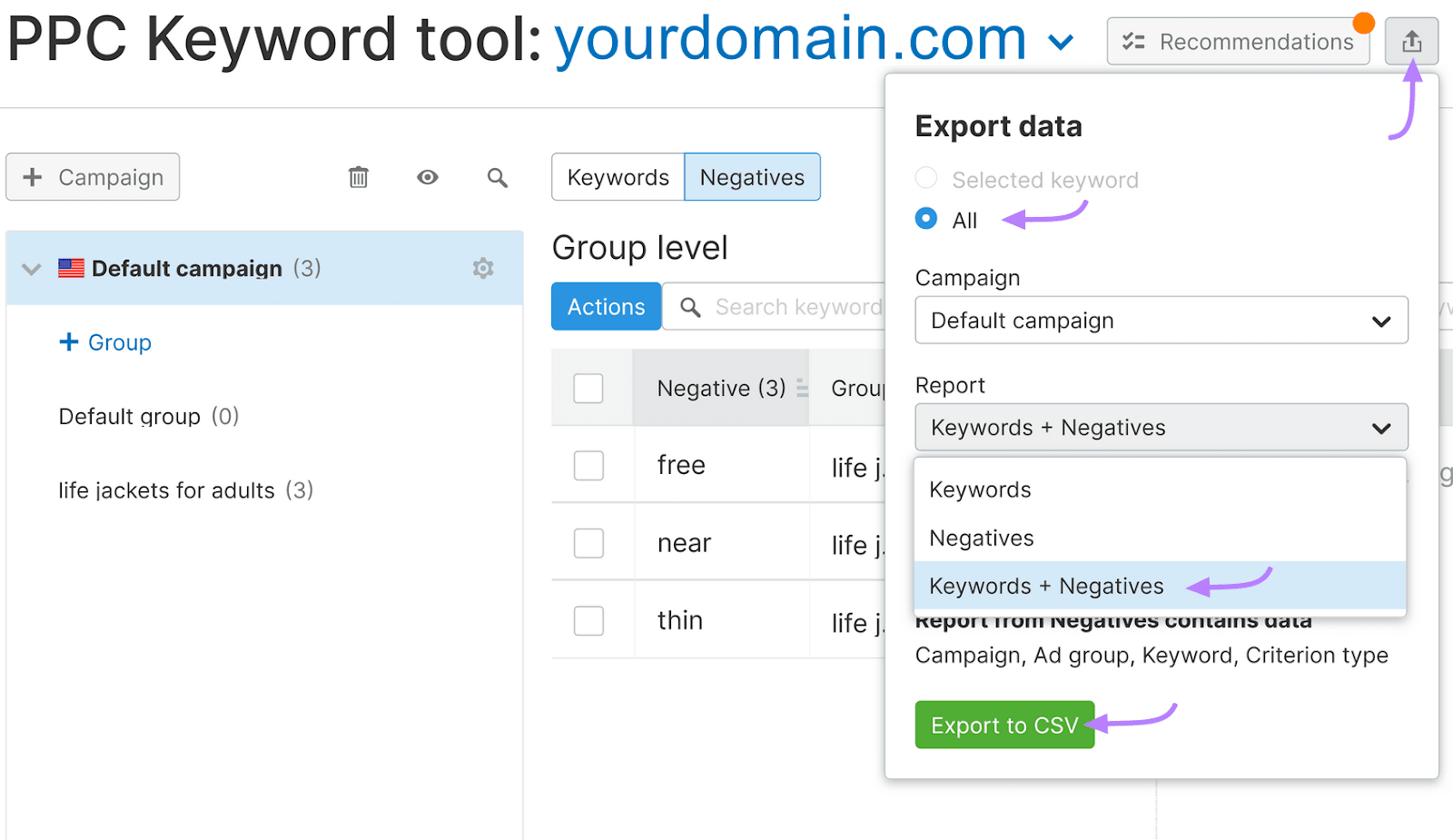
Task: Tick the checkbox for the thin row
Action: click(x=588, y=620)
